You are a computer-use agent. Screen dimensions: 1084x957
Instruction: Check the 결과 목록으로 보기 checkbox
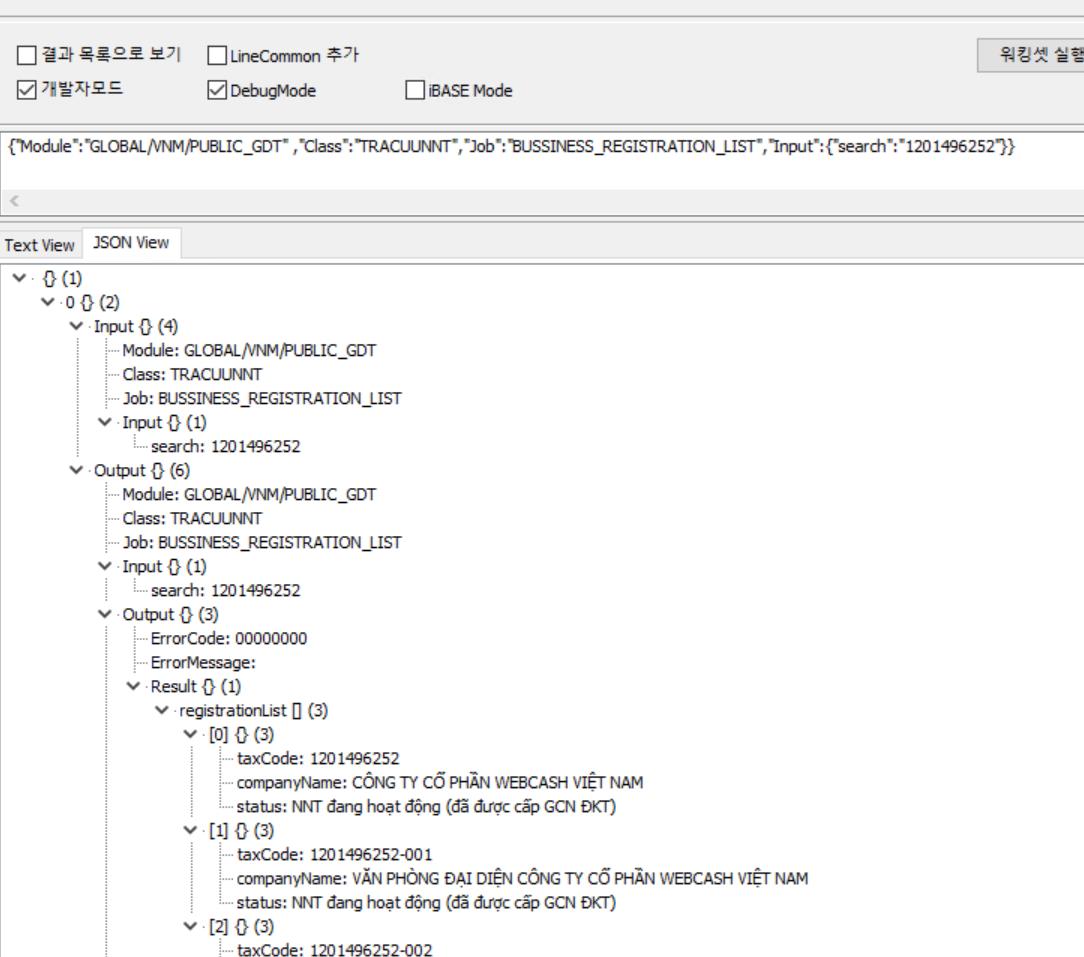point(26,55)
